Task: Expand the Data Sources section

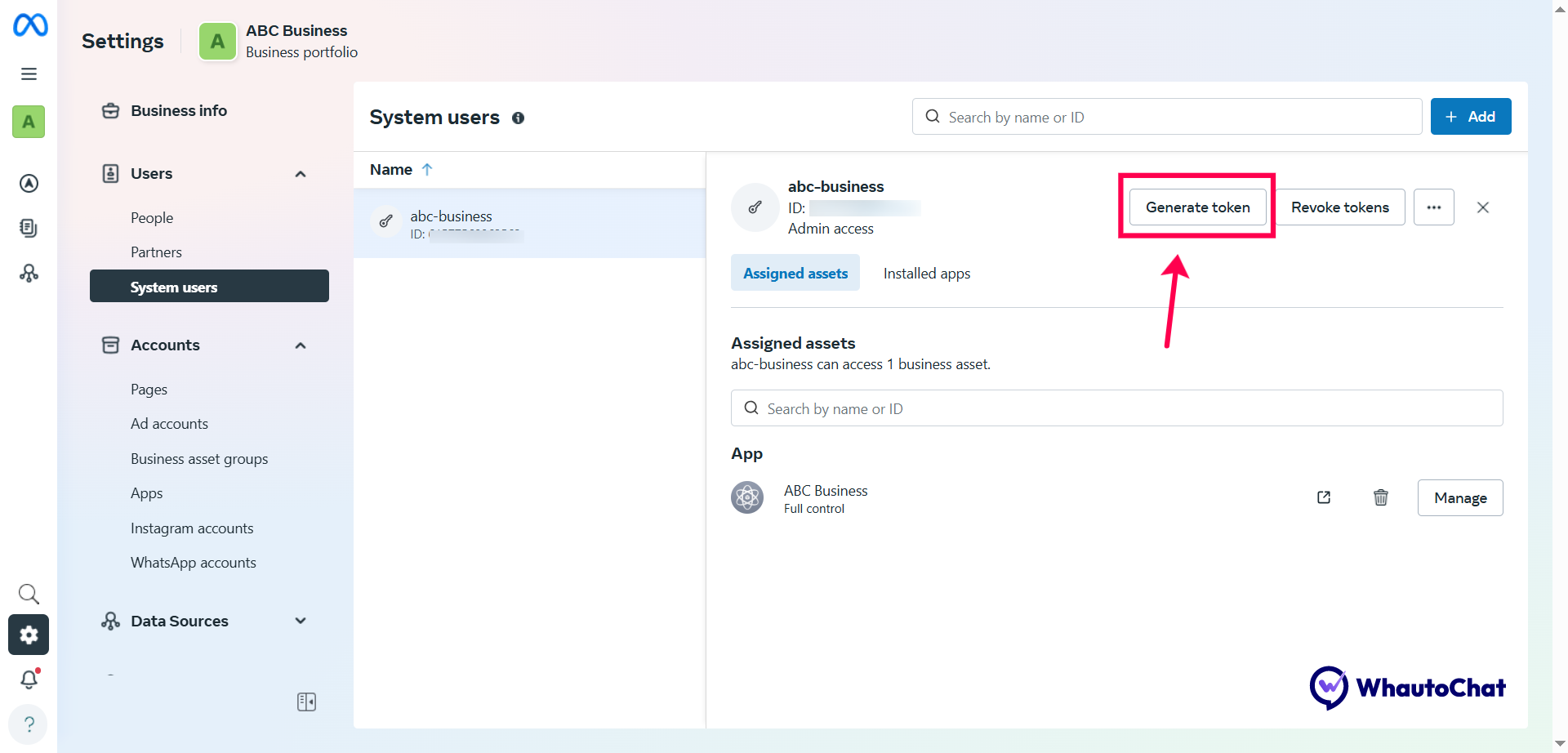Action: pos(301,621)
